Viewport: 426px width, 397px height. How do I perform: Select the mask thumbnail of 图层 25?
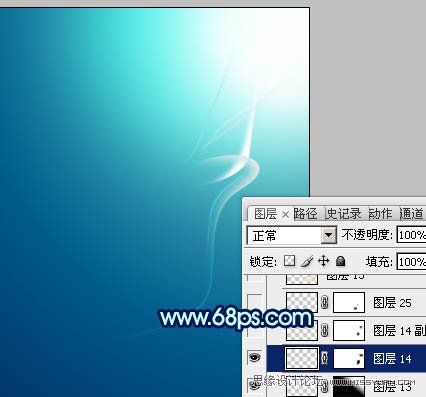coord(349,303)
